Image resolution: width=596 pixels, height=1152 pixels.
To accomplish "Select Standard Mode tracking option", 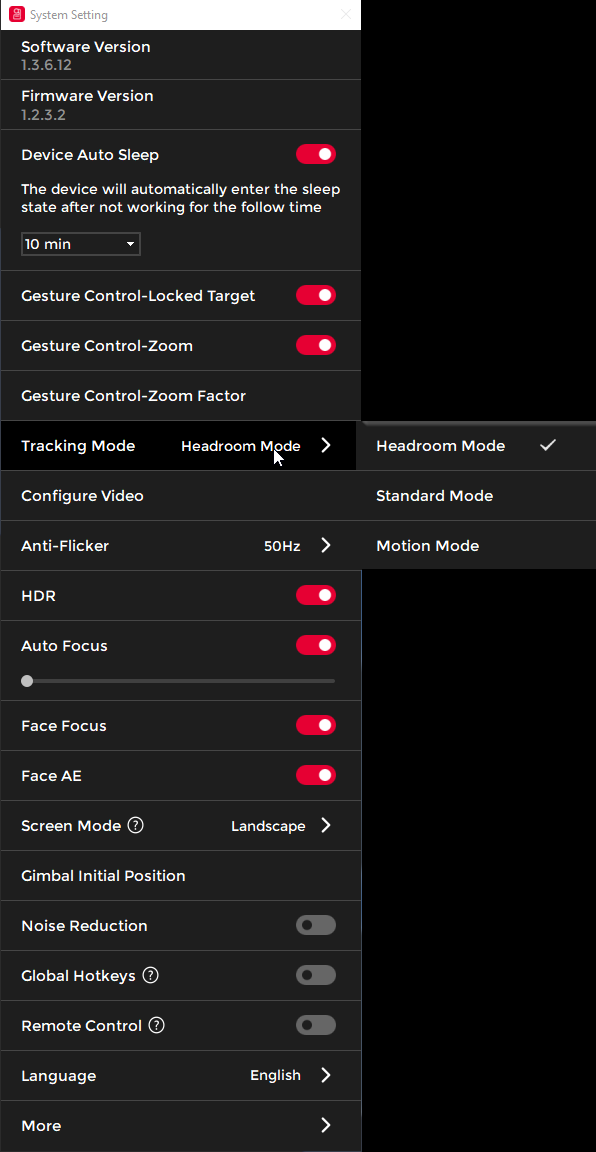I will 475,496.
